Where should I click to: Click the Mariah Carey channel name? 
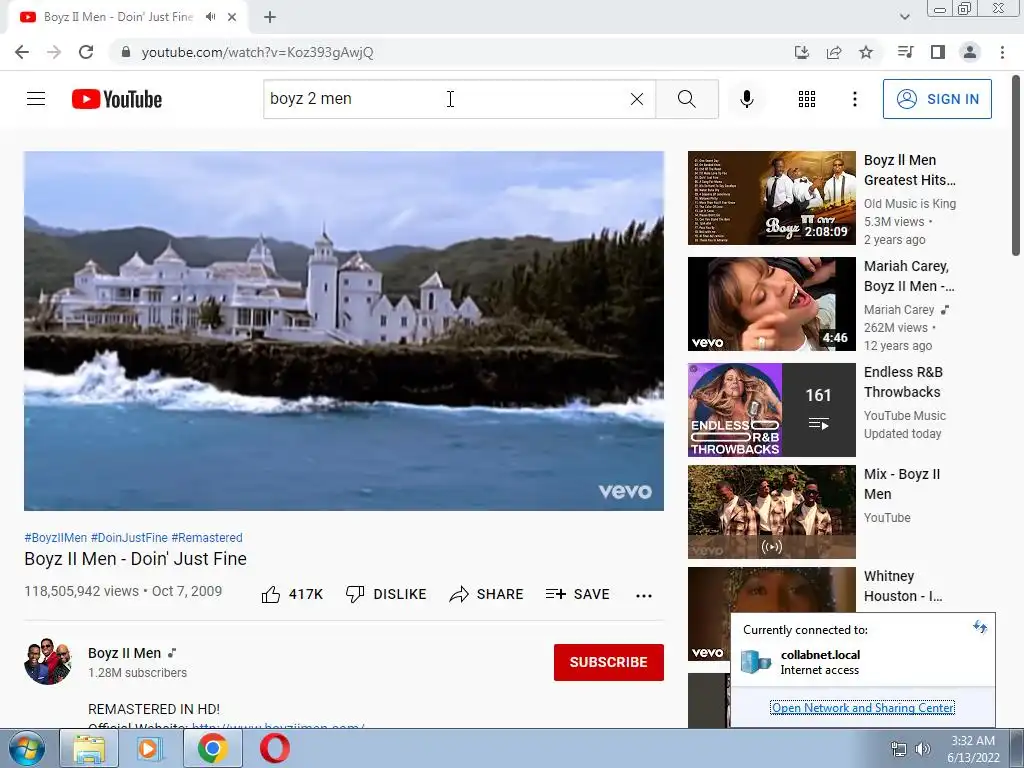(x=899, y=310)
